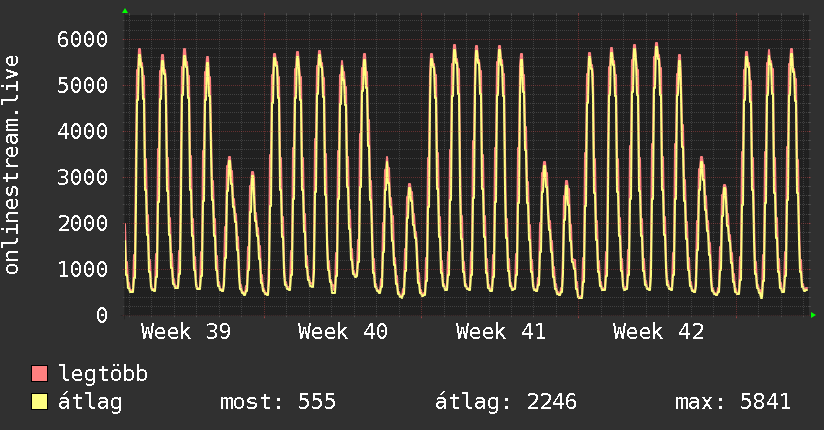Click the Week 39 axis label
Image resolution: width=824 pixels, height=430 pixels.
coord(186,332)
